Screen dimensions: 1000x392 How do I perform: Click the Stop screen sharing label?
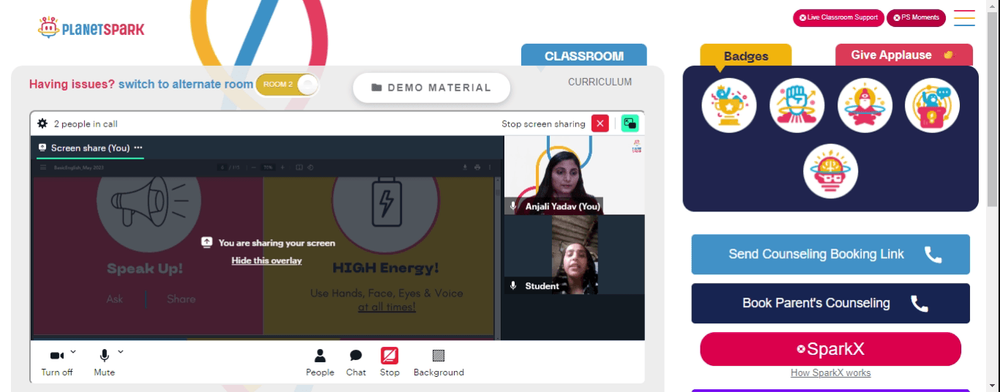tap(543, 124)
